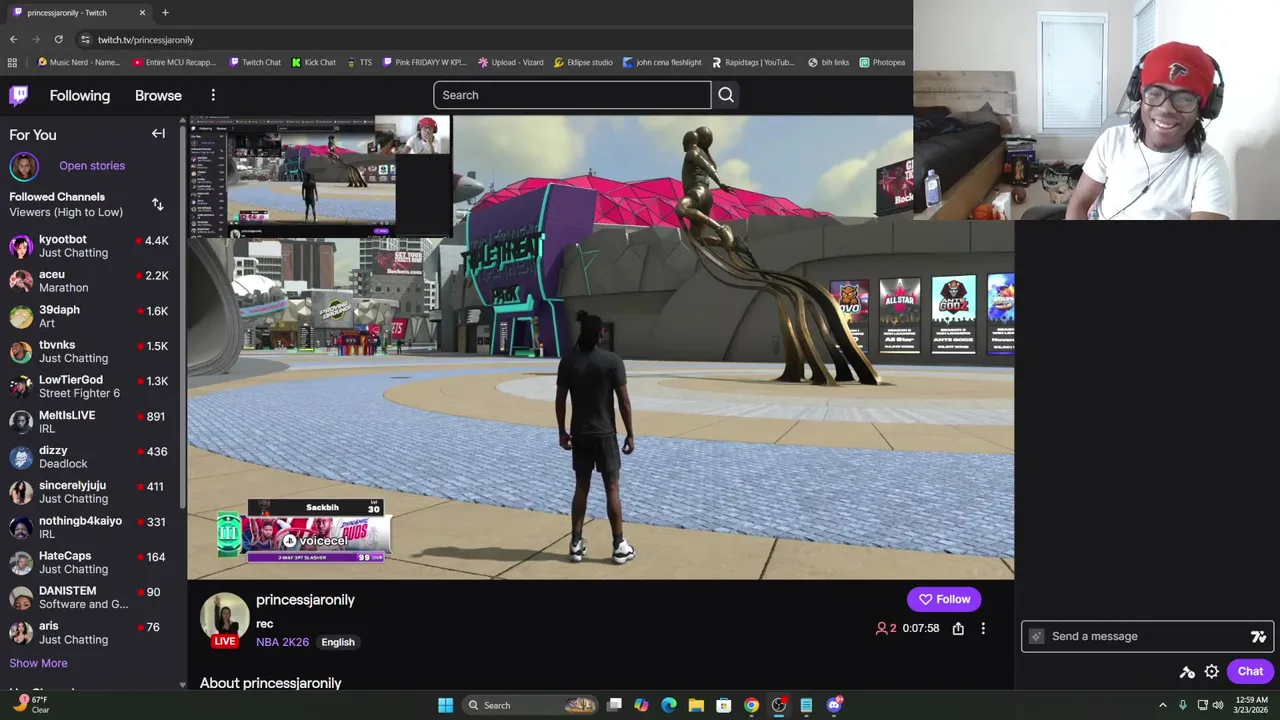The height and width of the screenshot is (720, 1280).
Task: Open the Kick Chat bookmark
Action: 313,62
